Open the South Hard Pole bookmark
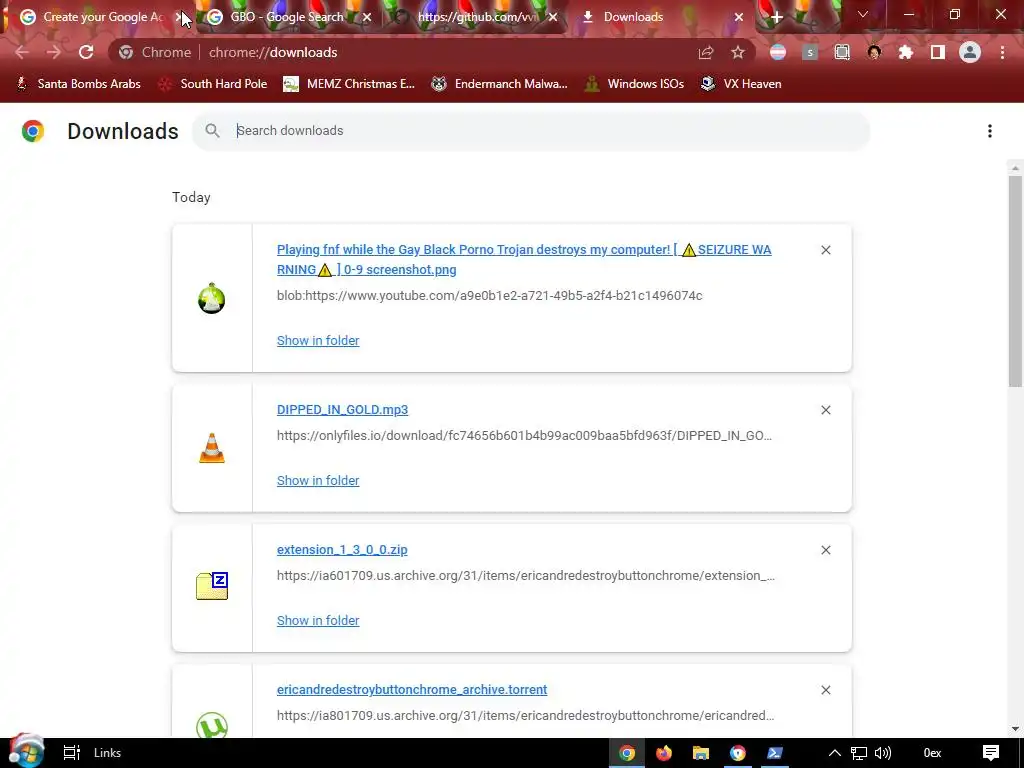Viewport: 1024px width, 768px height. pos(213,84)
